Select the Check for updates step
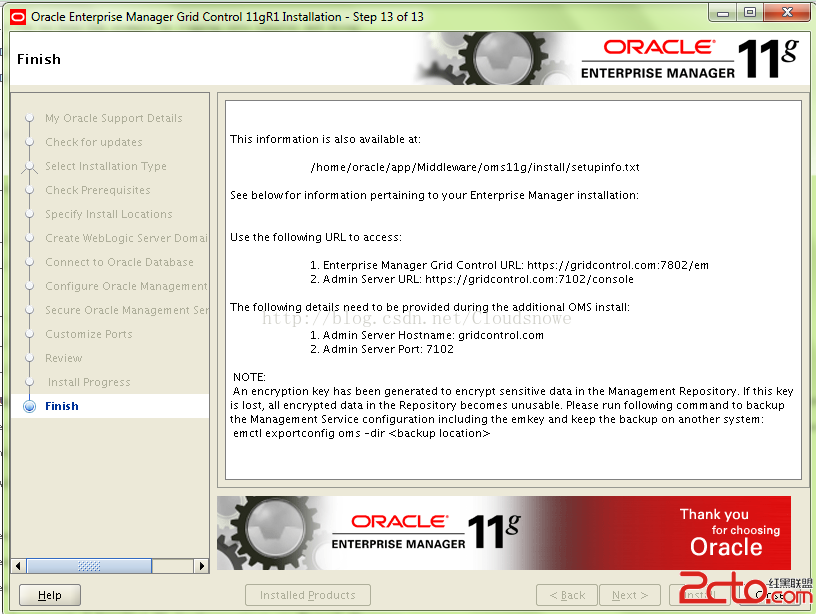Viewport: 816px width, 614px height. click(x=94, y=142)
